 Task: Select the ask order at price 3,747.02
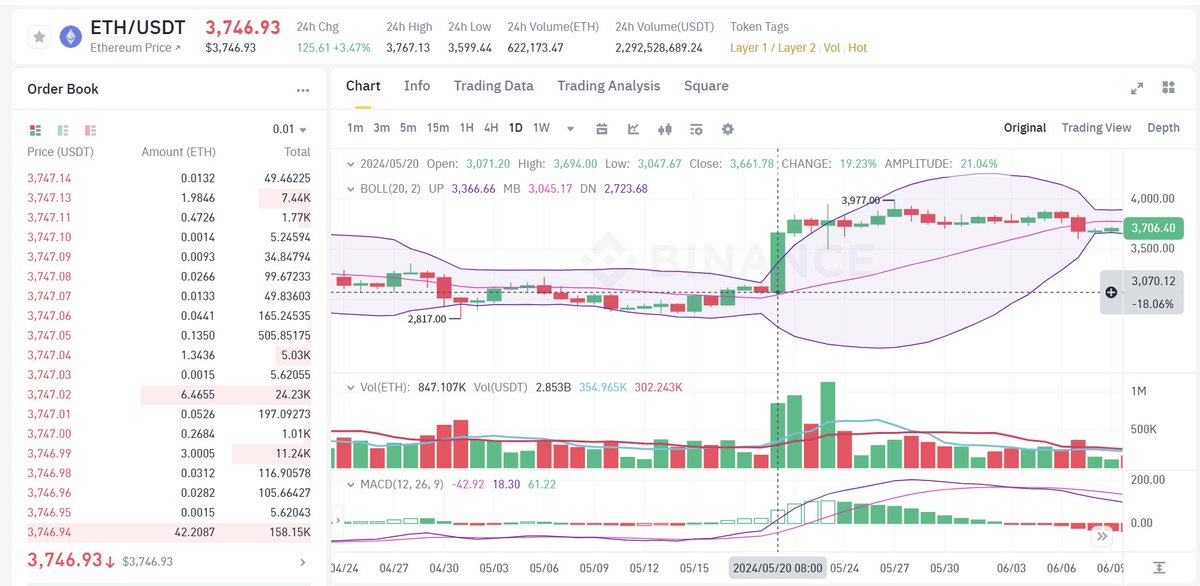[169, 395]
